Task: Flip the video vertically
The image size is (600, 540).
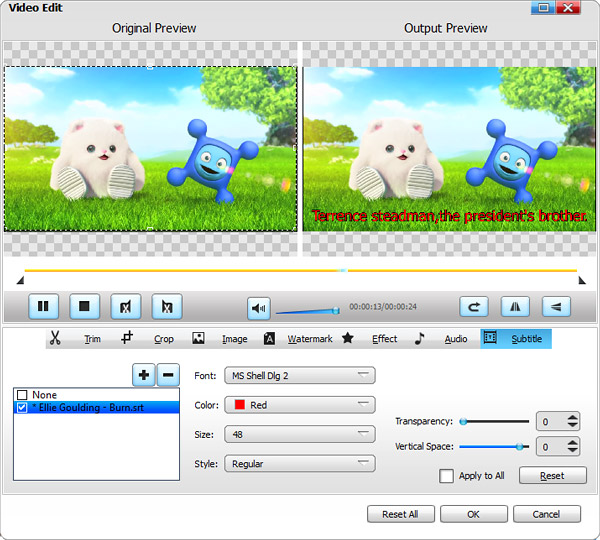Action: 556,307
